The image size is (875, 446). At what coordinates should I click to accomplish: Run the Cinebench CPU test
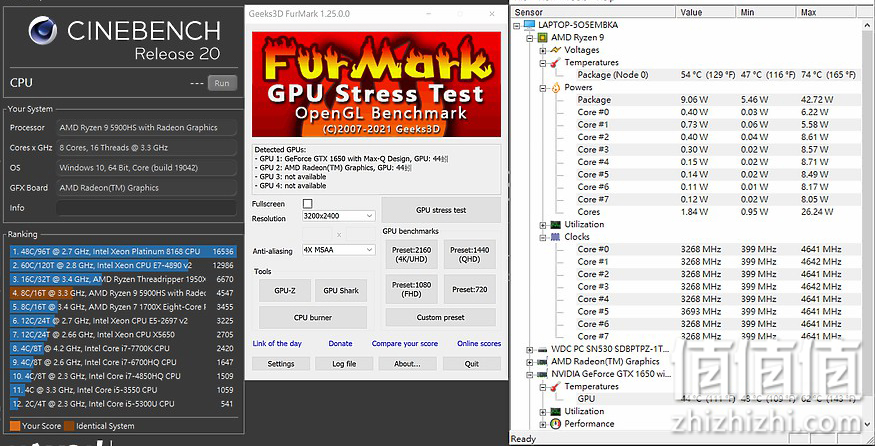[x=222, y=83]
